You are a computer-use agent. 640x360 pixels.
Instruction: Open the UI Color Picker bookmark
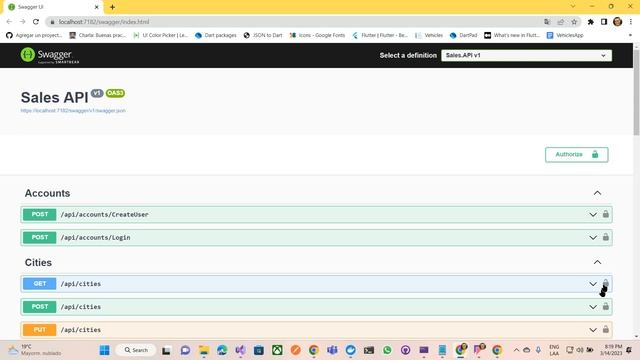(x=160, y=36)
